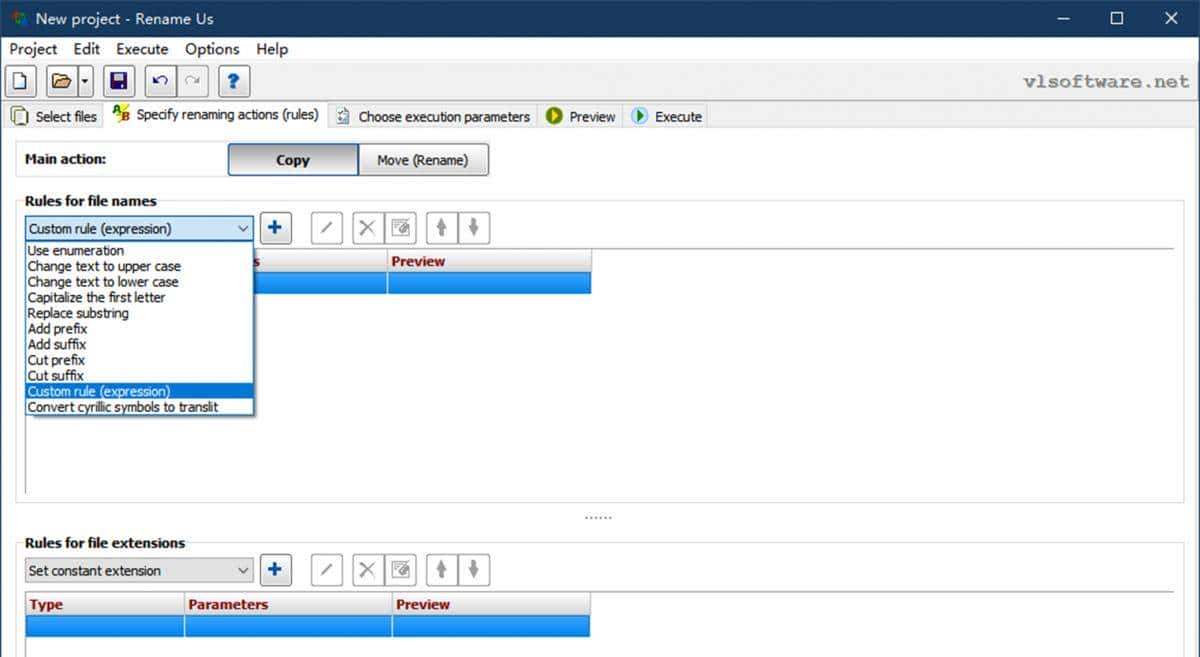The image size is (1200, 657).
Task: Open the Execute menu
Action: (x=142, y=49)
